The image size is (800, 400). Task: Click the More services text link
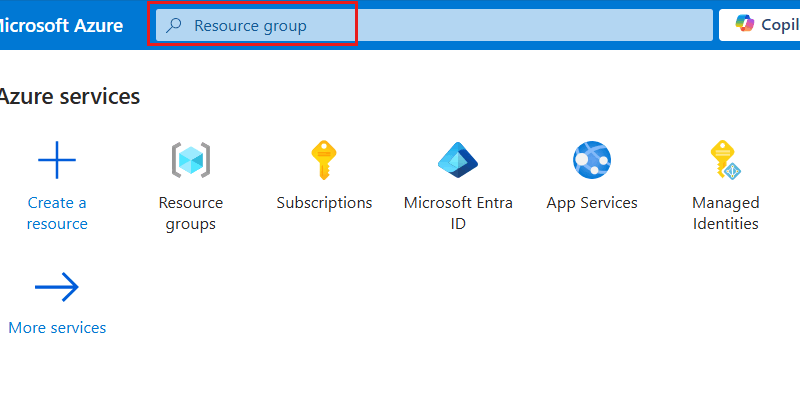57,328
